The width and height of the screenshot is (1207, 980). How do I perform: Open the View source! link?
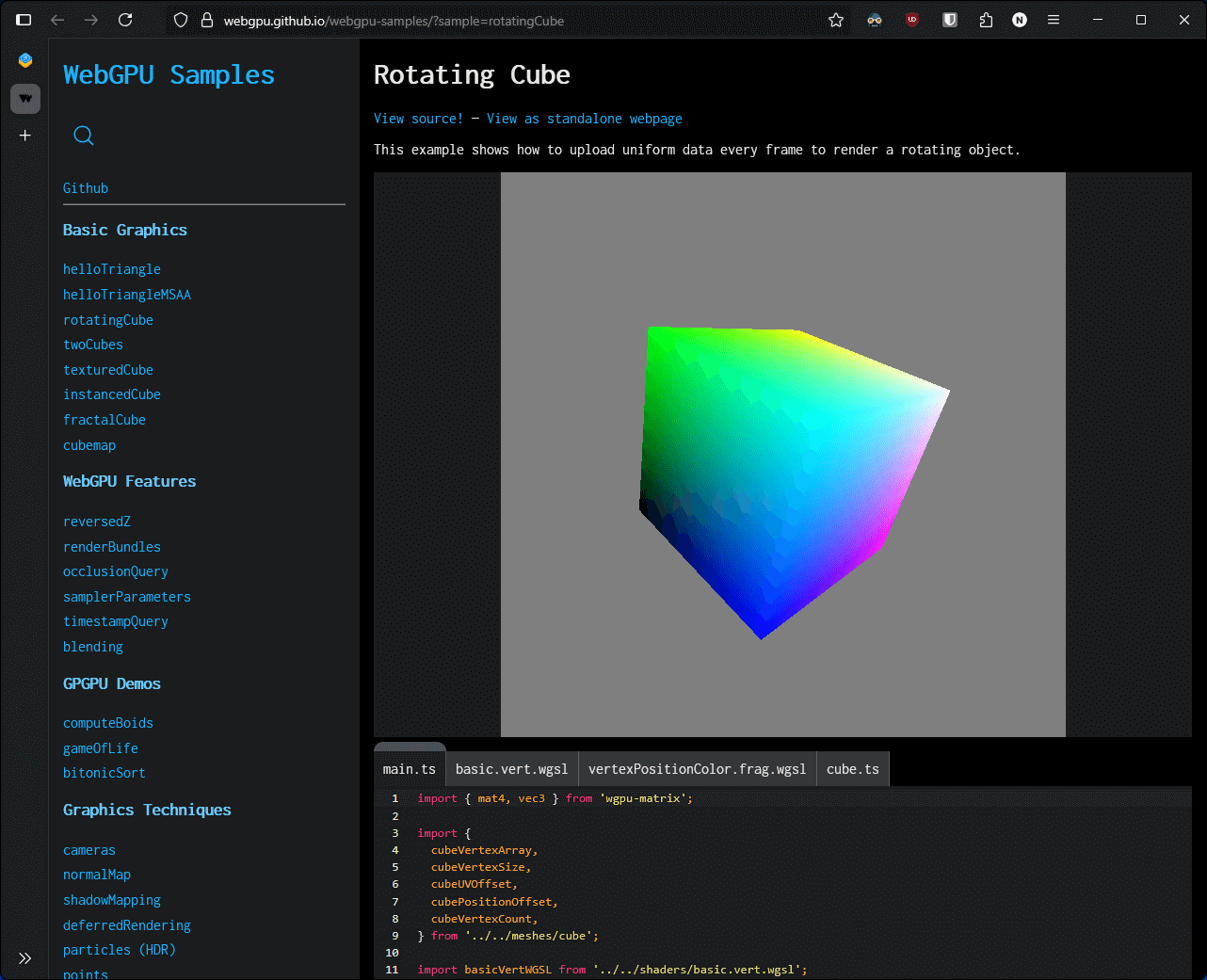pos(418,118)
